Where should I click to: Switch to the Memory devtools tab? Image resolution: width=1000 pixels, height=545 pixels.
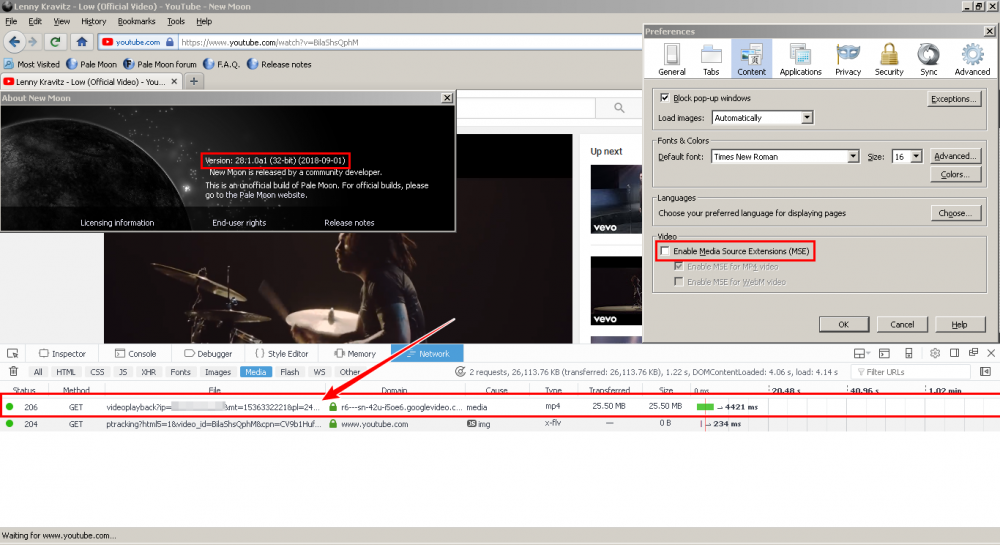pyautogui.click(x=355, y=354)
